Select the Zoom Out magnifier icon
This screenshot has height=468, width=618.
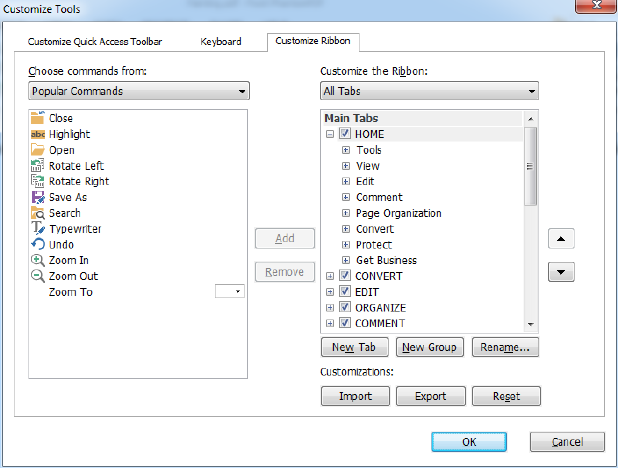pyautogui.click(x=37, y=276)
